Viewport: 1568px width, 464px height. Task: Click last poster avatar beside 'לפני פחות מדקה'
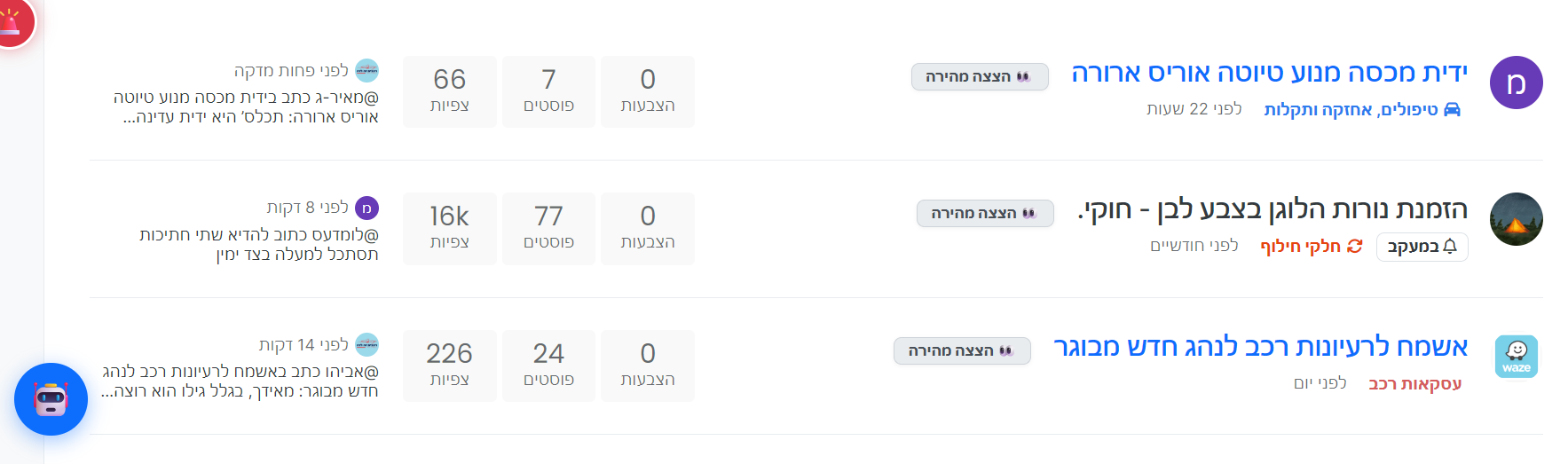click(366, 71)
